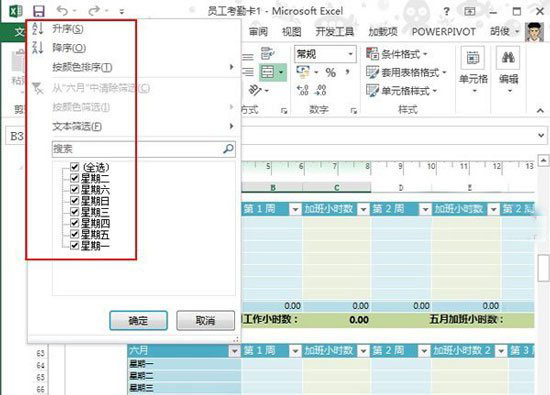Image resolution: width=550 pixels, height=395 pixels.
Task: Uncheck the 星期二 checkbox
Action: click(x=74, y=178)
